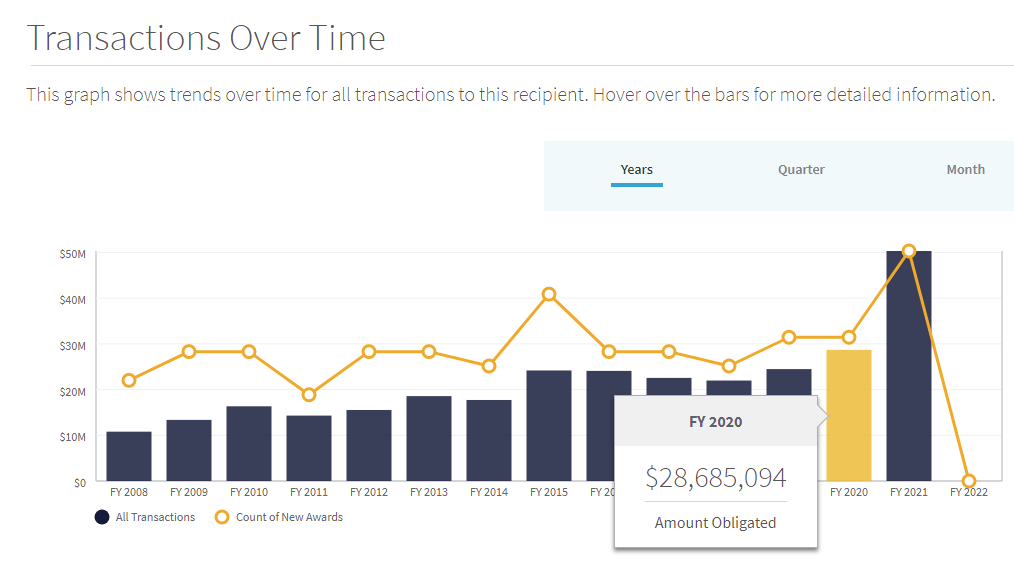Viewport: 1014px width, 571px height.
Task: Click the FY 2008 bar
Action: 129,456
